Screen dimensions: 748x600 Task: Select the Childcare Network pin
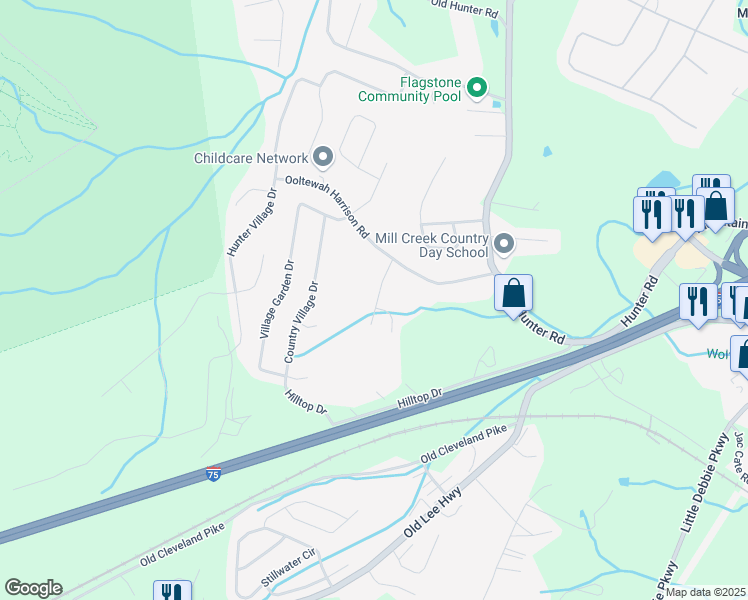323,157
